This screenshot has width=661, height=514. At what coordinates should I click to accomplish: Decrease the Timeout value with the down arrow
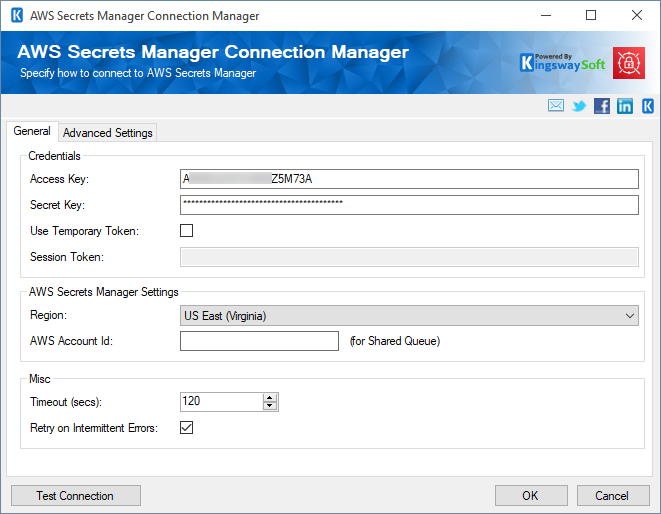coord(270,406)
